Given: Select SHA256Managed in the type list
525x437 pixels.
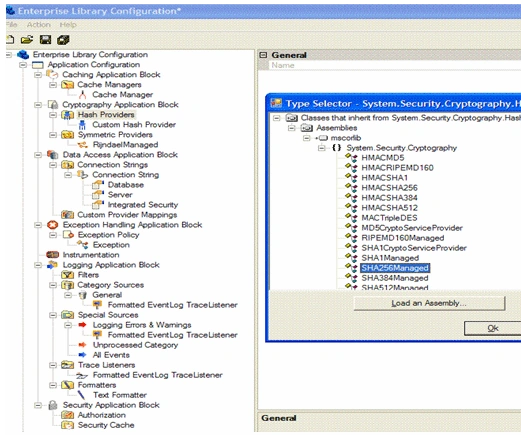Looking at the screenshot, I should (395, 268).
